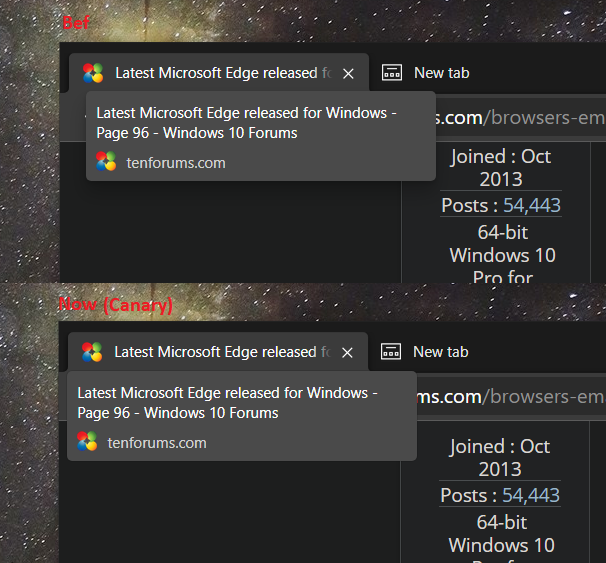Click the New tab page icon in top window
The height and width of the screenshot is (563, 606).
point(392,73)
